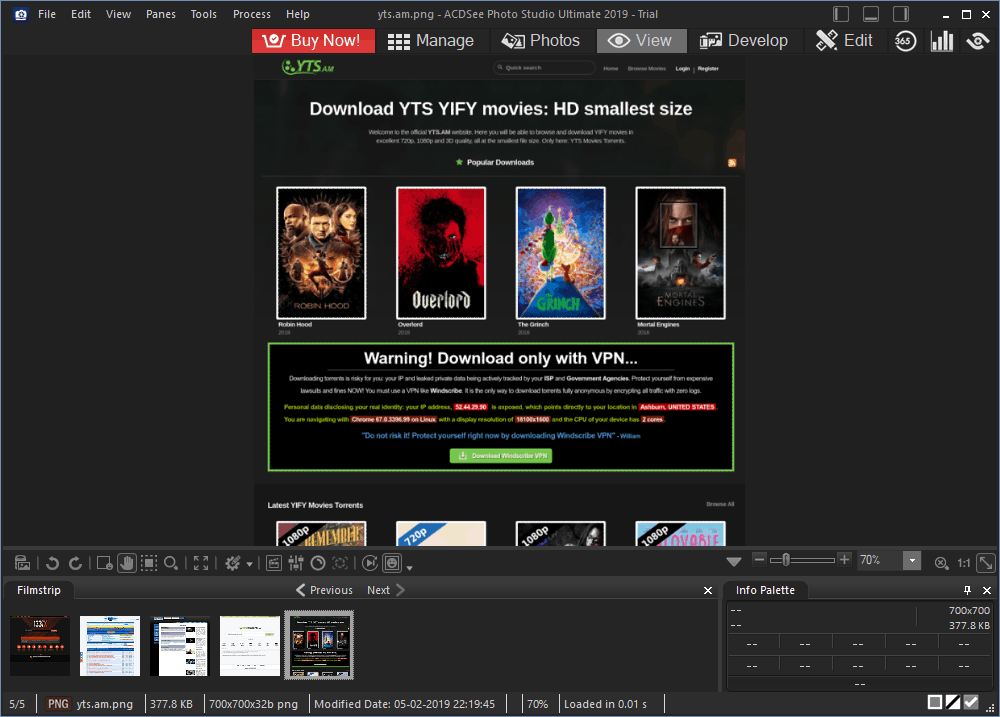Select the Filmstrip tab
Screen dimensions: 1000x717
(x=39, y=590)
